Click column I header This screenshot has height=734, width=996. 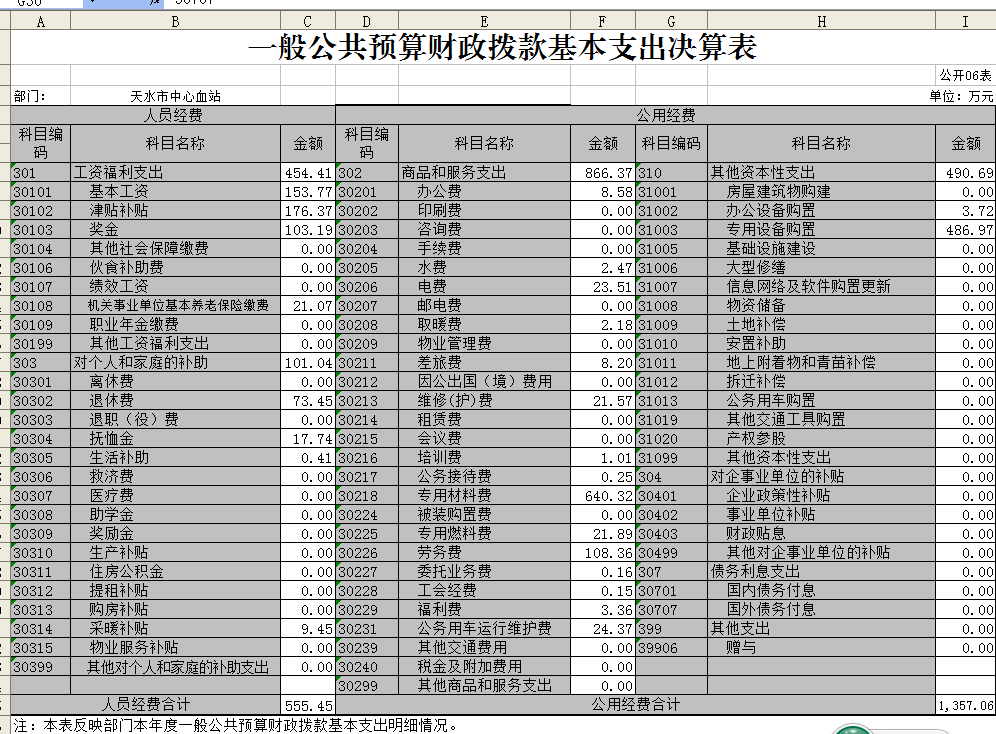click(965, 21)
